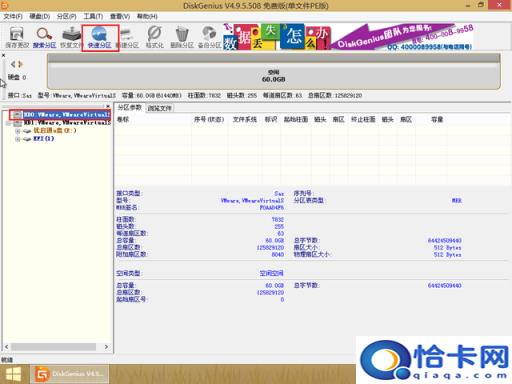Open the Partition (分区) menu

[x=66, y=16]
